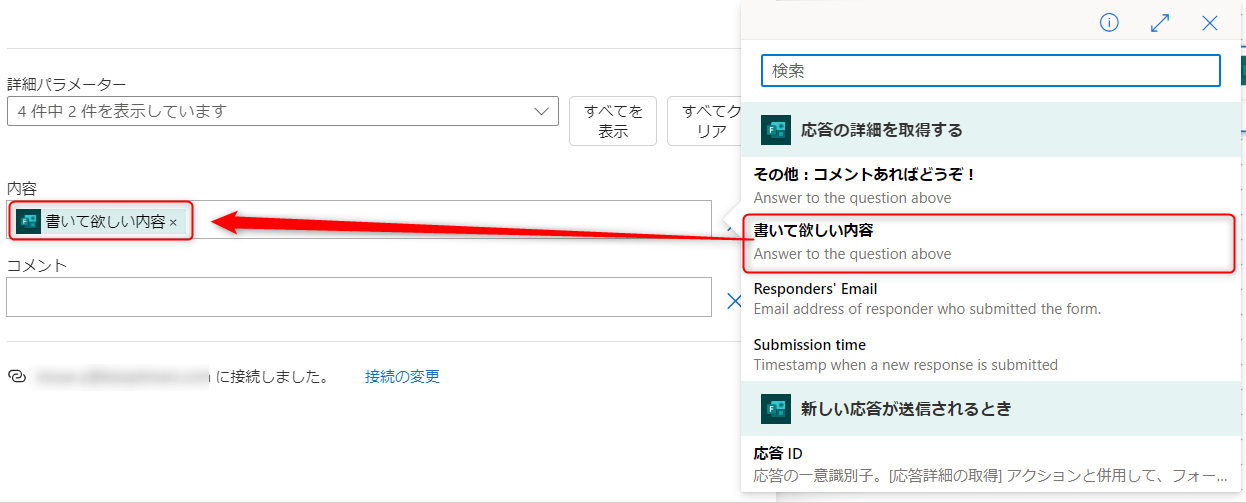This screenshot has height=503, width=1246.
Task: Click Forms icon beside 応答の詳細を取得する
Action: (x=776, y=130)
